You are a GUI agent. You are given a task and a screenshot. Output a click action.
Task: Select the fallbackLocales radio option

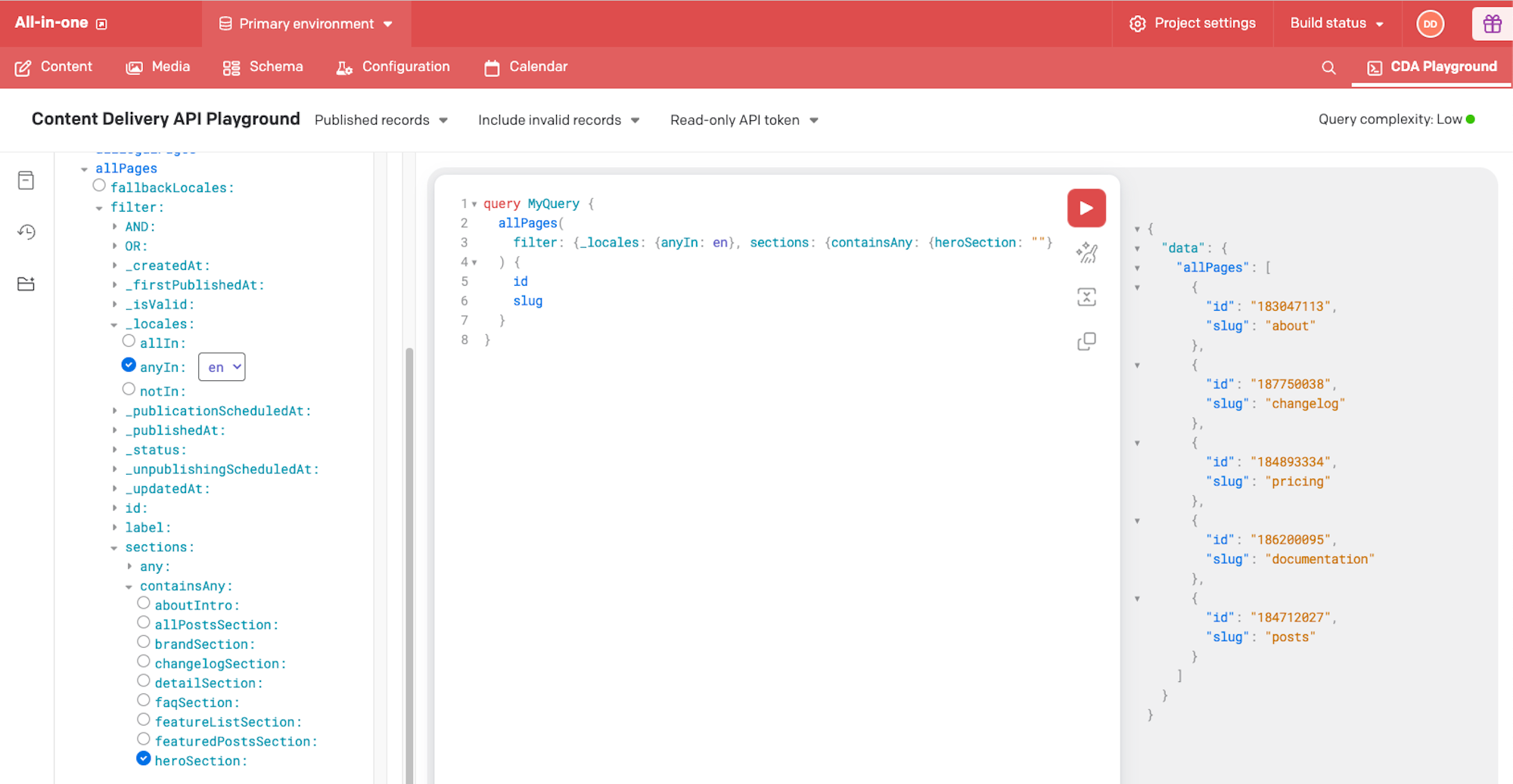click(x=99, y=185)
